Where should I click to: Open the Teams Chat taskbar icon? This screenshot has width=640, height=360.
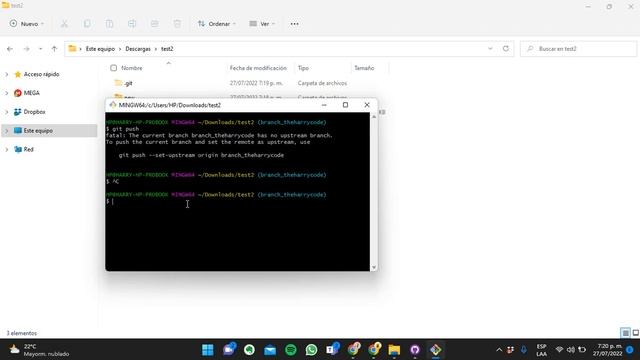tap(229, 350)
